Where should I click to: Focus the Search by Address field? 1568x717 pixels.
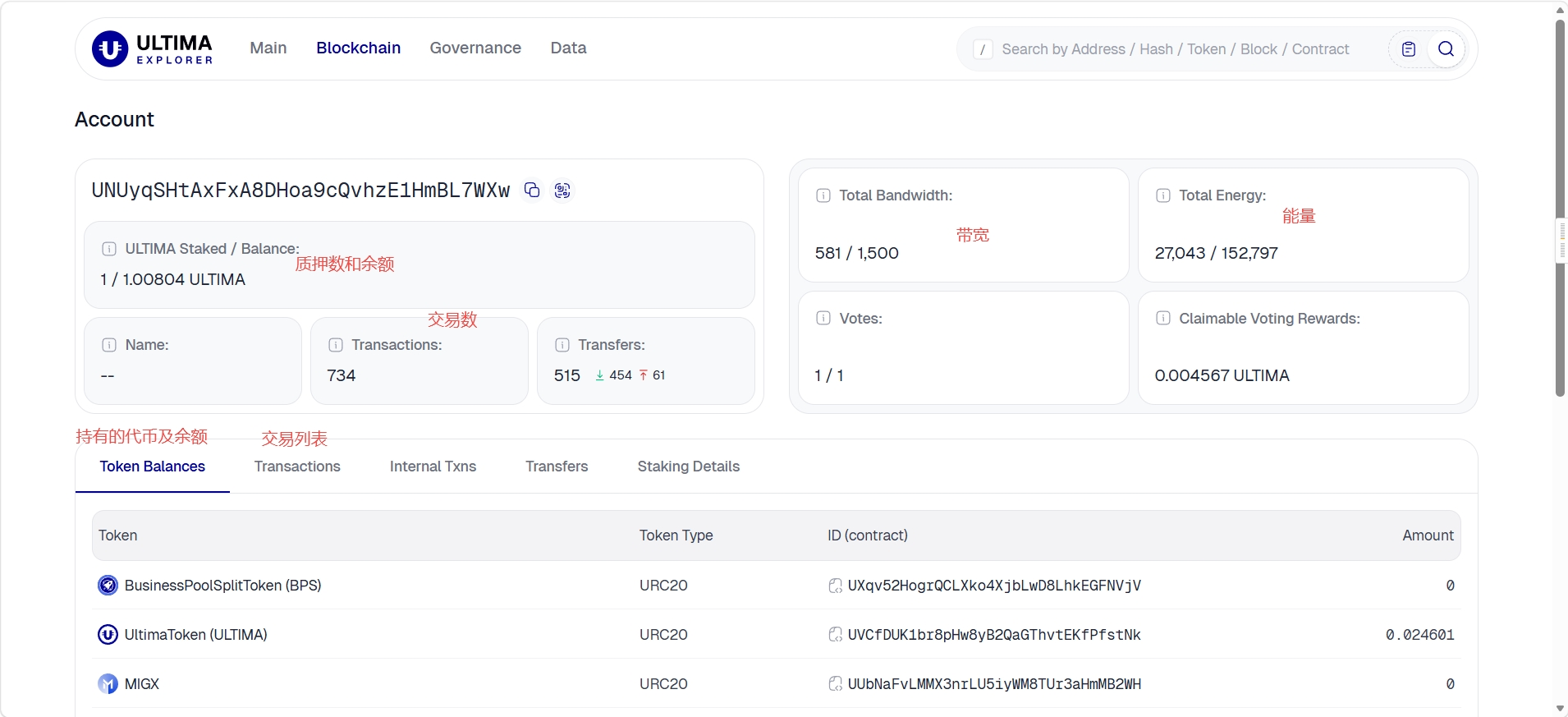(x=1175, y=49)
